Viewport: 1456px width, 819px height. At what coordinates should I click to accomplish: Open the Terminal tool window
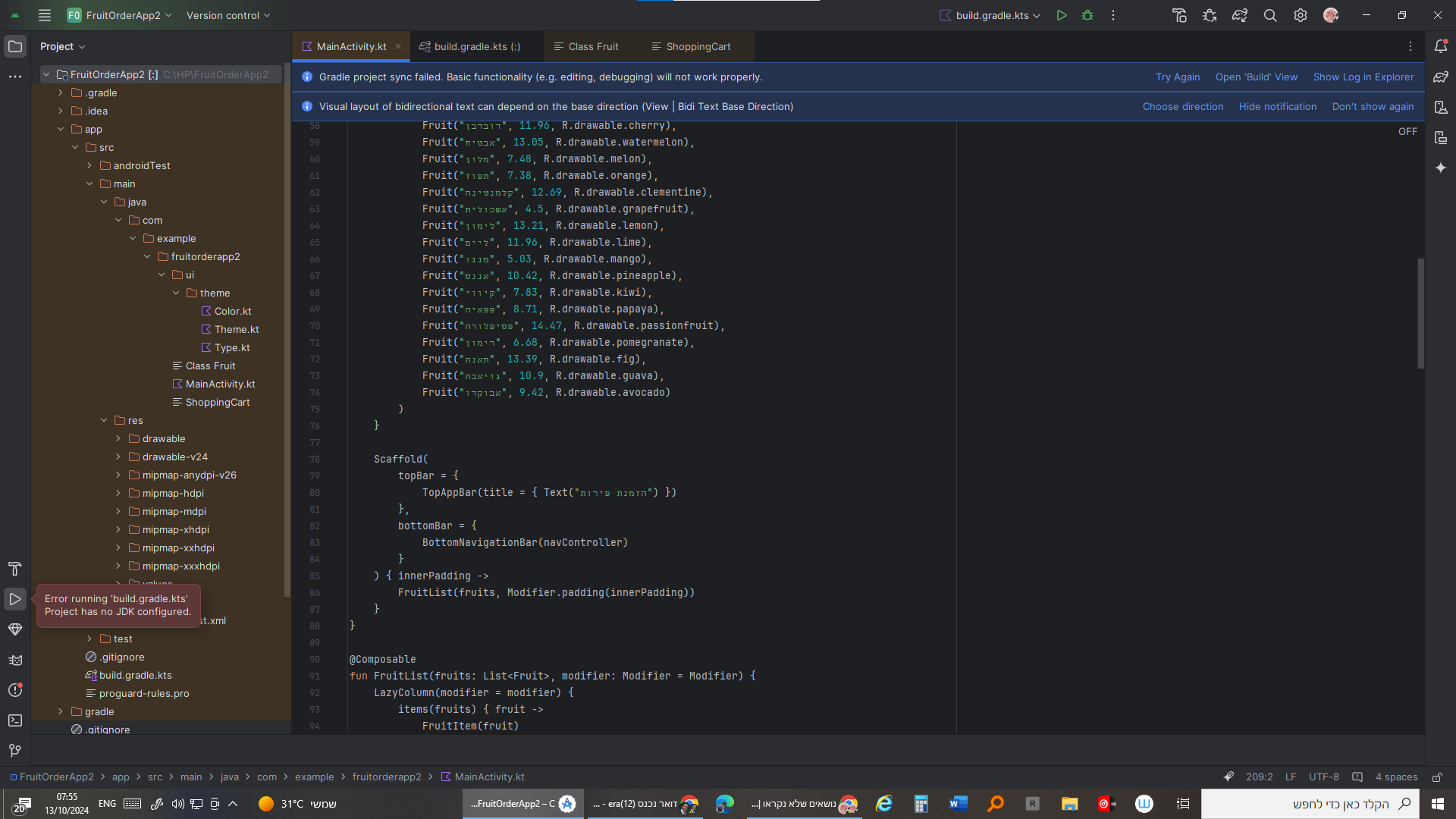pyautogui.click(x=15, y=720)
